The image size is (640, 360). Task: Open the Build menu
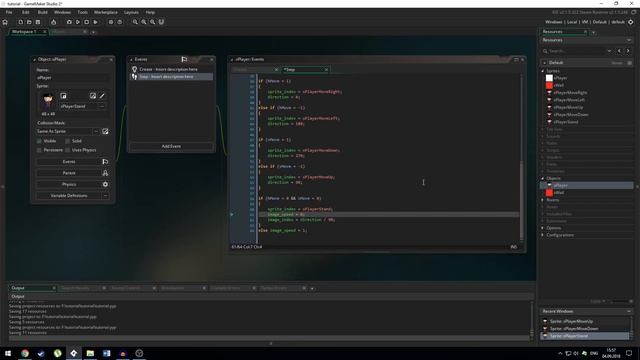(x=42, y=13)
